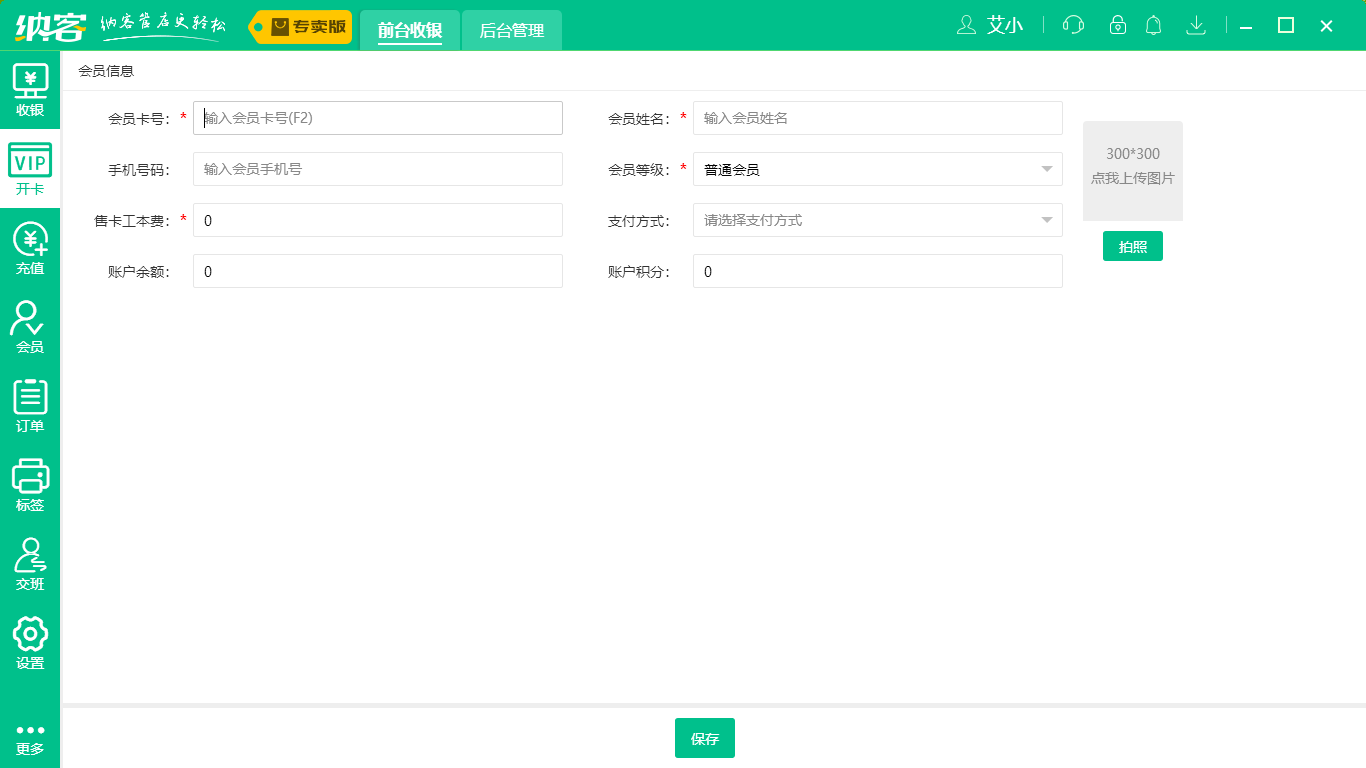This screenshot has height=768, width=1366.
Task: Open the 支付方式 payment method dropdown
Action: tap(1046, 219)
